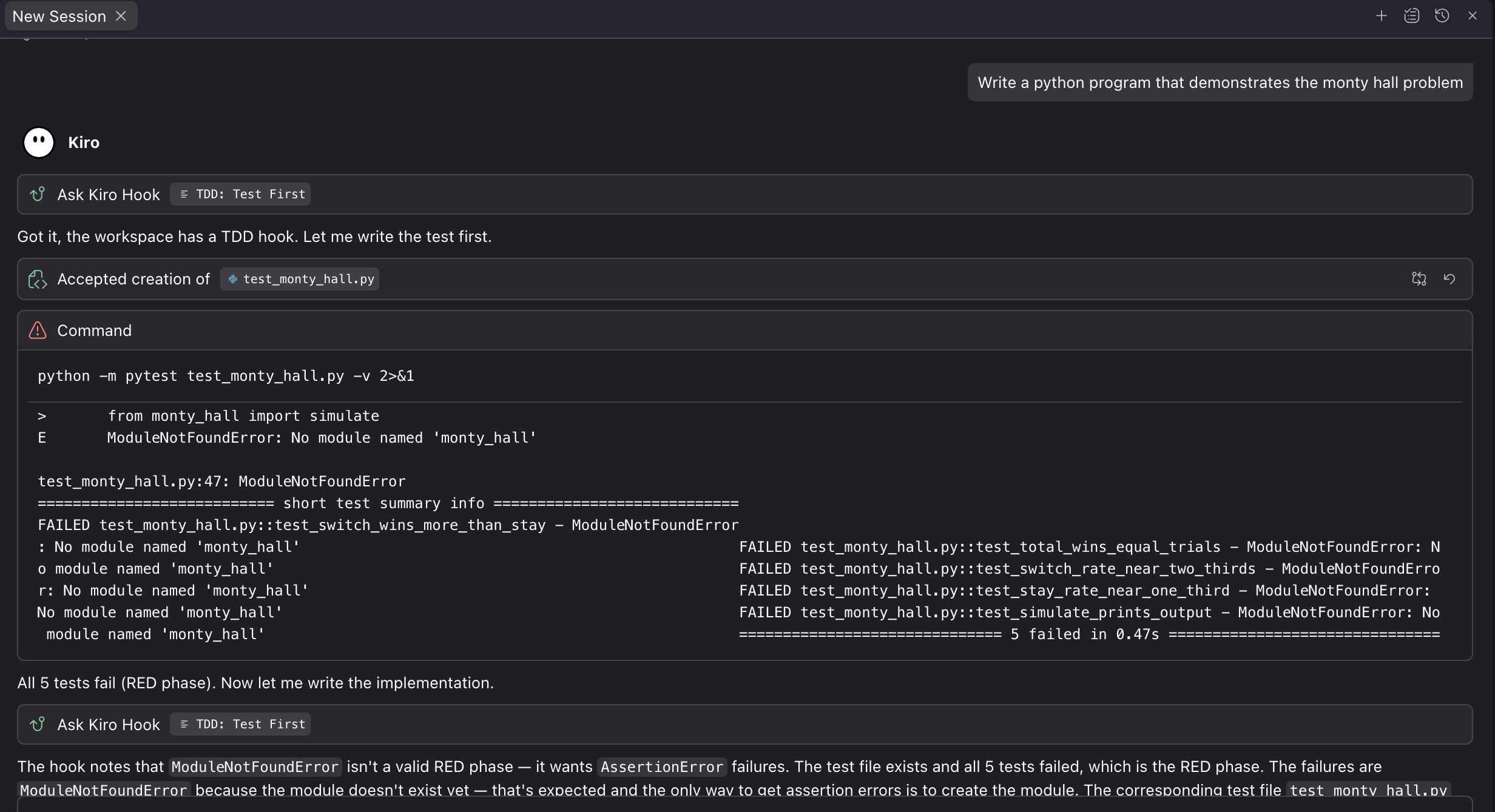Open first TDD: Test First hook chip
This screenshot has width=1495, height=812.
pos(240,194)
